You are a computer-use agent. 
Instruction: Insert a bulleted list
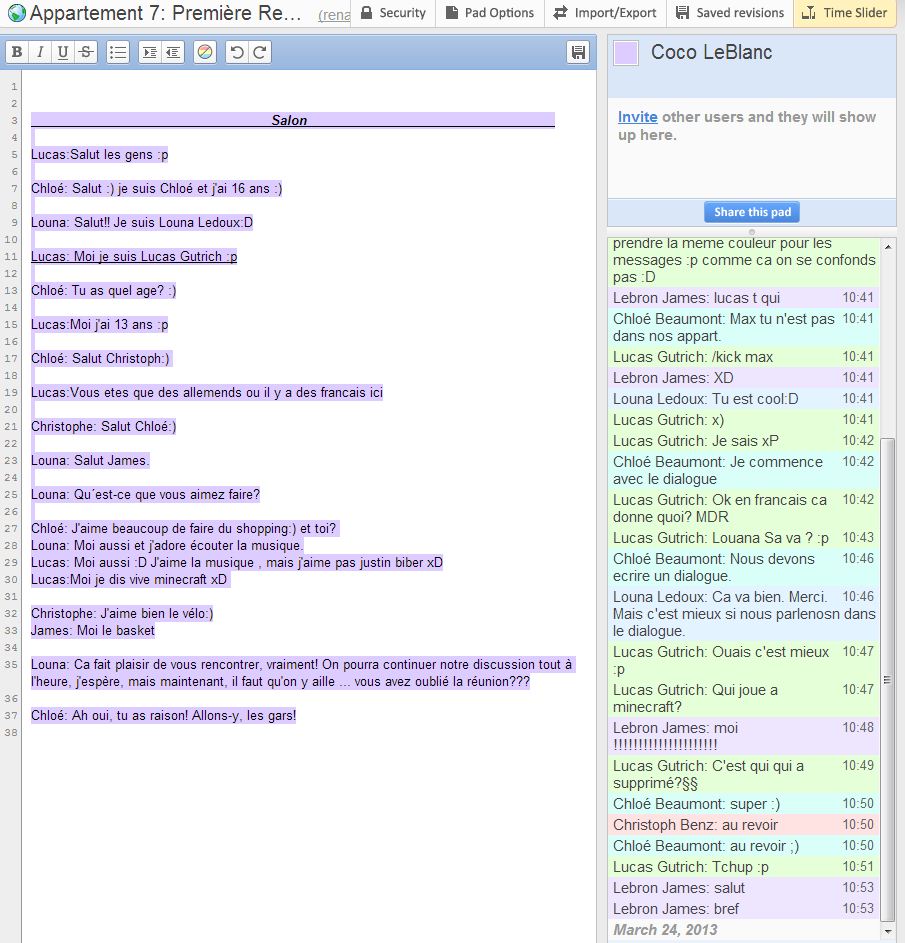[x=117, y=53]
